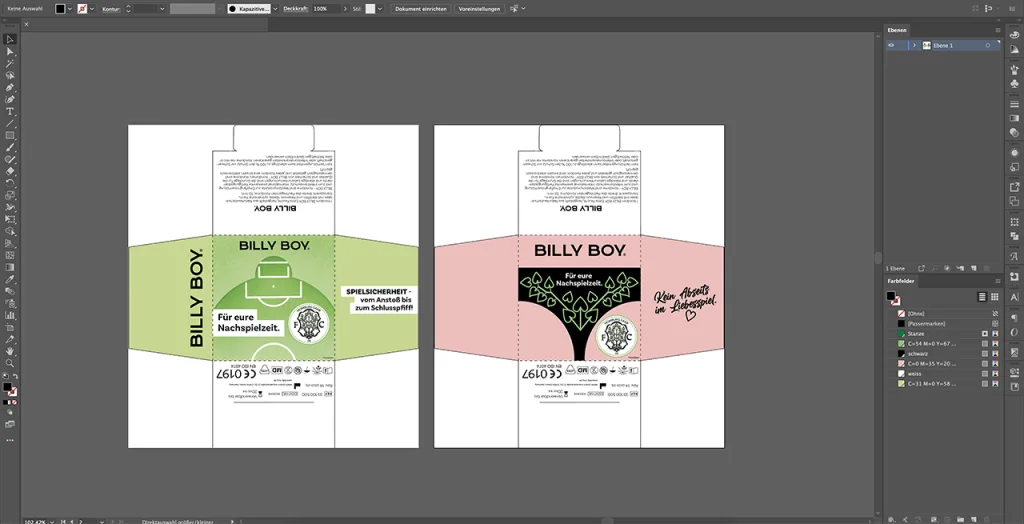Select the Column Graph tool
This screenshot has width=1024, height=524.
click(x=10, y=315)
